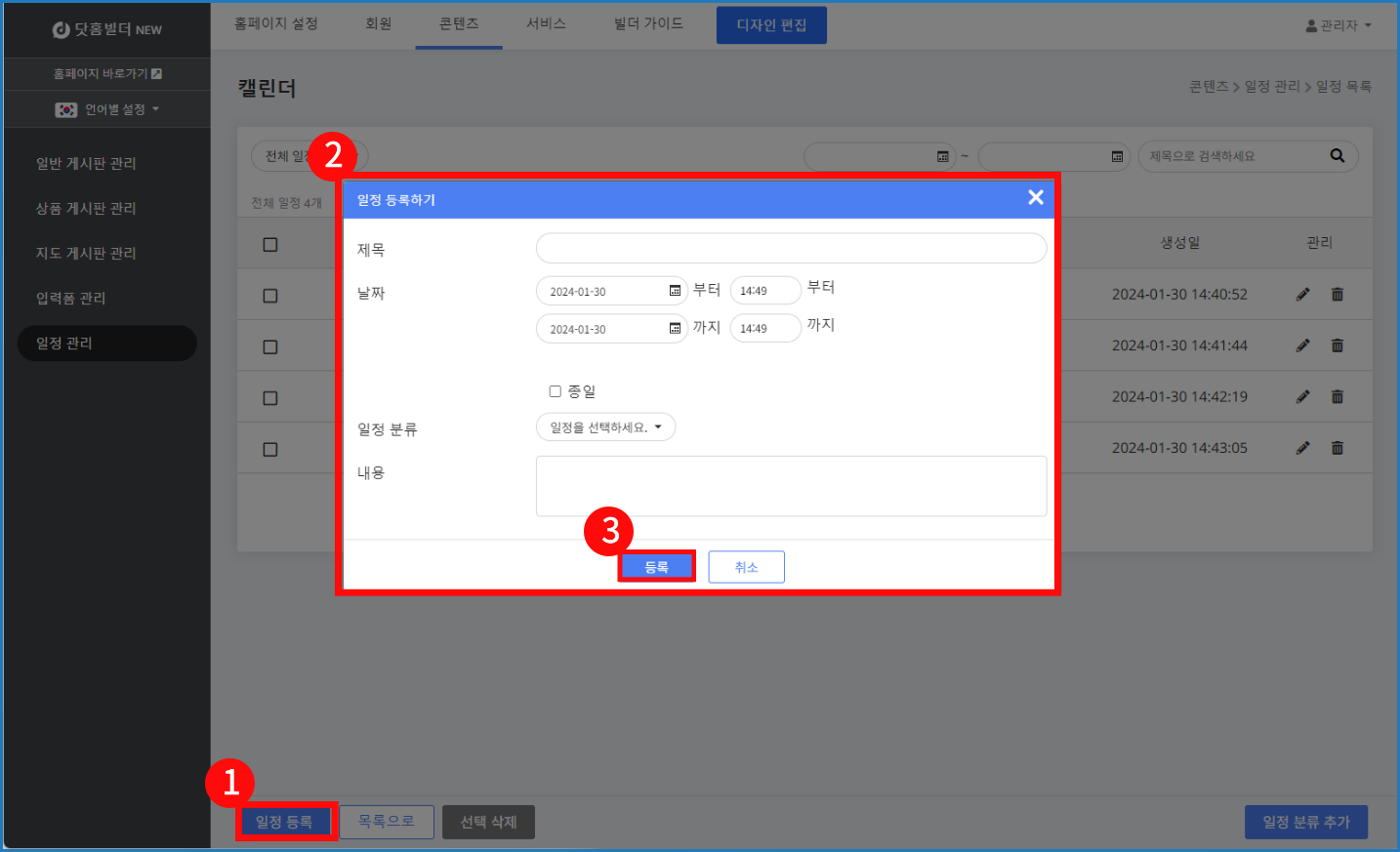Check the first schedule row checkbox

[x=270, y=296]
